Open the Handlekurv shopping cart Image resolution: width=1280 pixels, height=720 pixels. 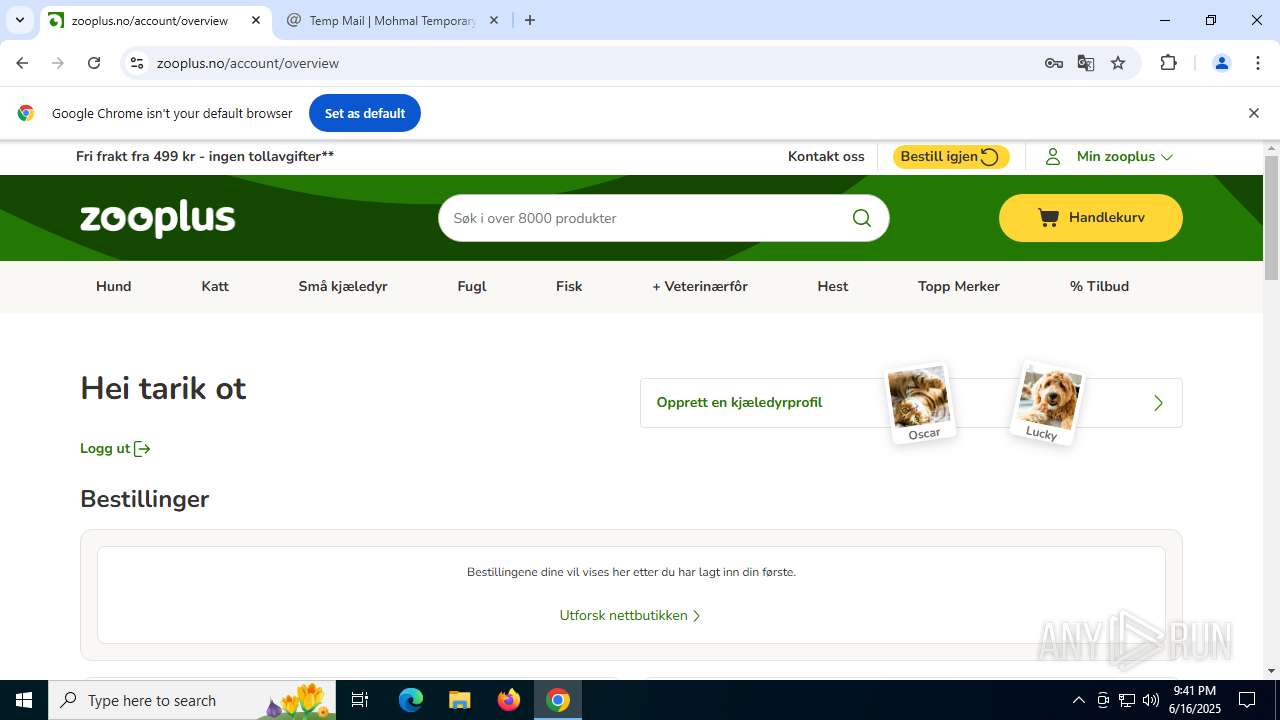pos(1091,218)
